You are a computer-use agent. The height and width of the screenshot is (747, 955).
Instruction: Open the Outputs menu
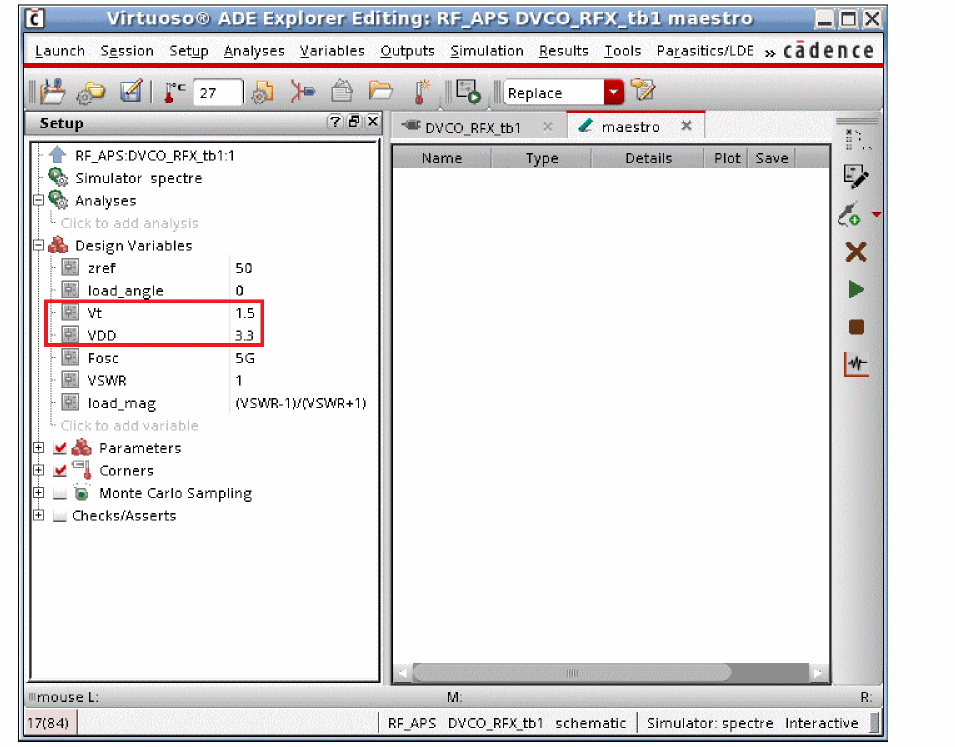pos(407,51)
